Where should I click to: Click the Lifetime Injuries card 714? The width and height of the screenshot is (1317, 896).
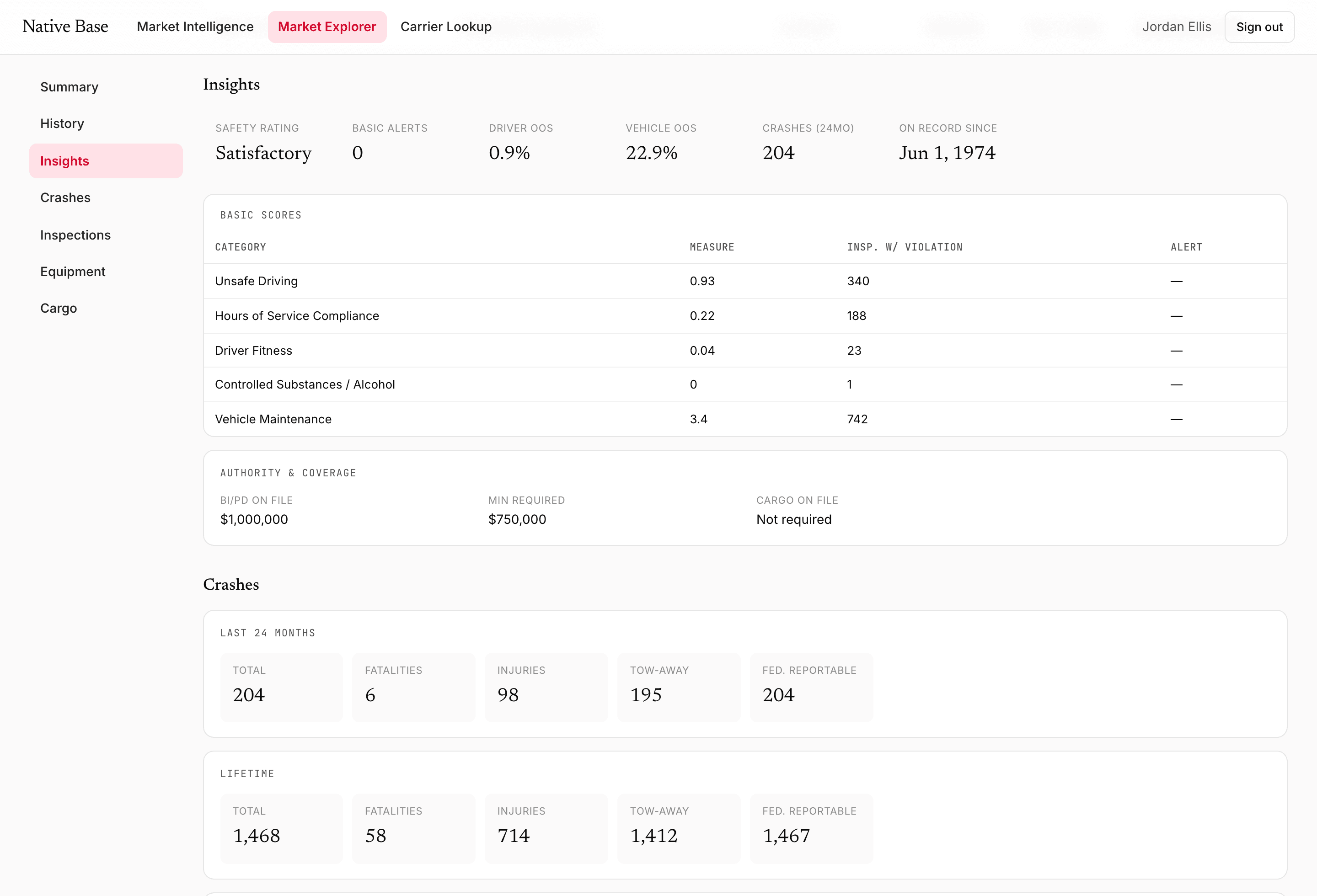(x=546, y=828)
